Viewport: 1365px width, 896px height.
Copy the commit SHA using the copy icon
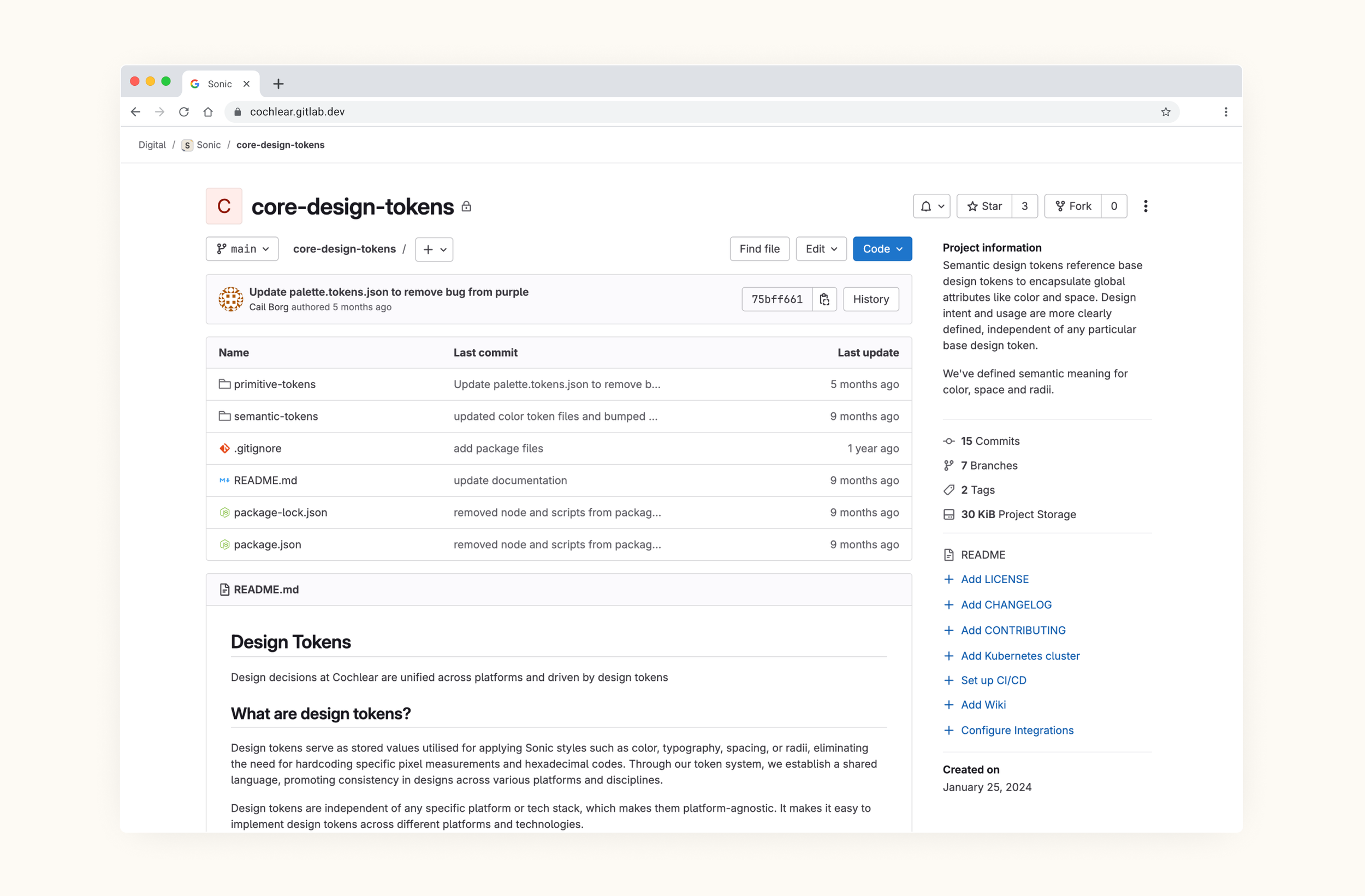(824, 299)
